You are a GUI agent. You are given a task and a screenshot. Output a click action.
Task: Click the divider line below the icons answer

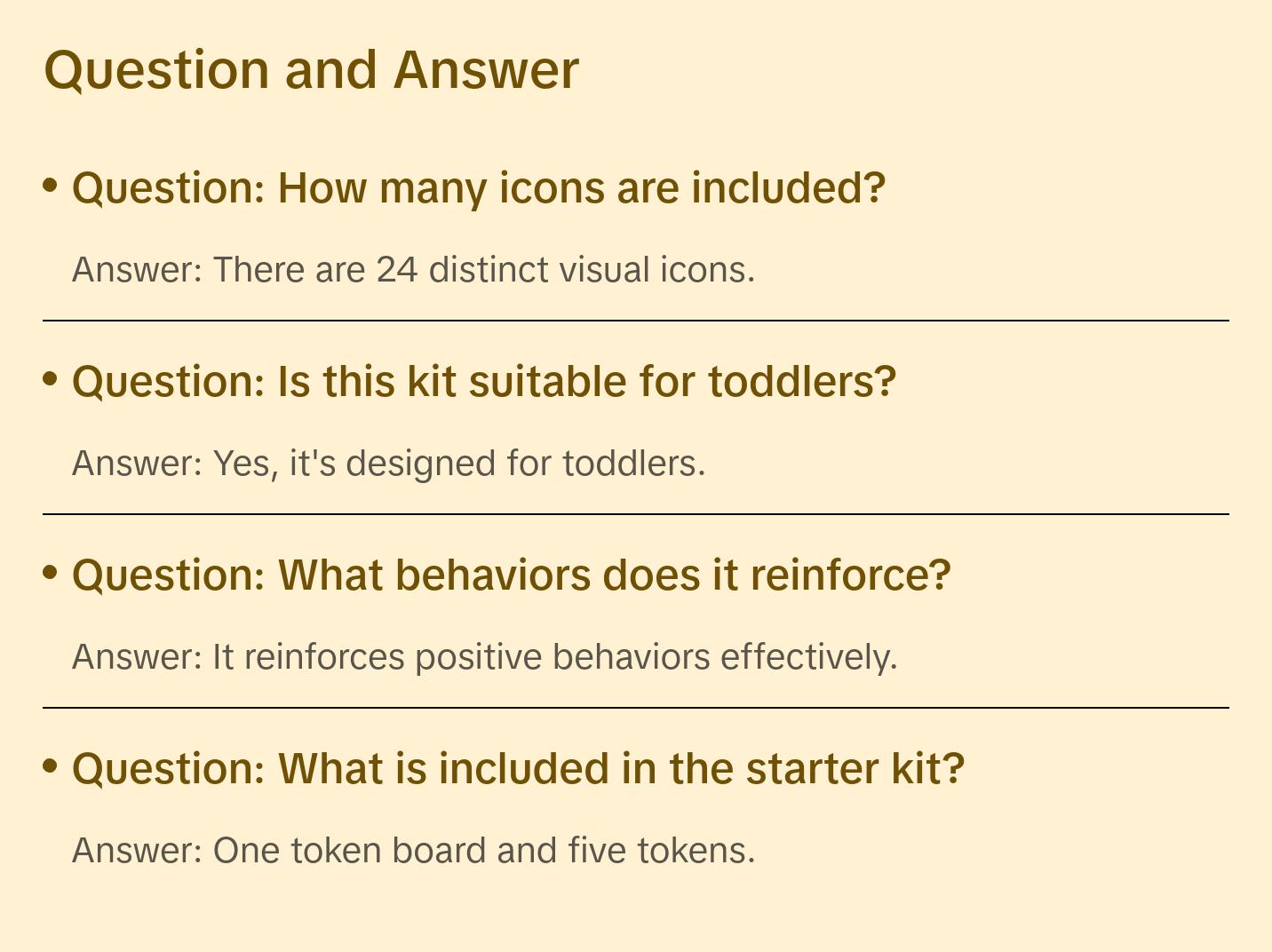636,321
